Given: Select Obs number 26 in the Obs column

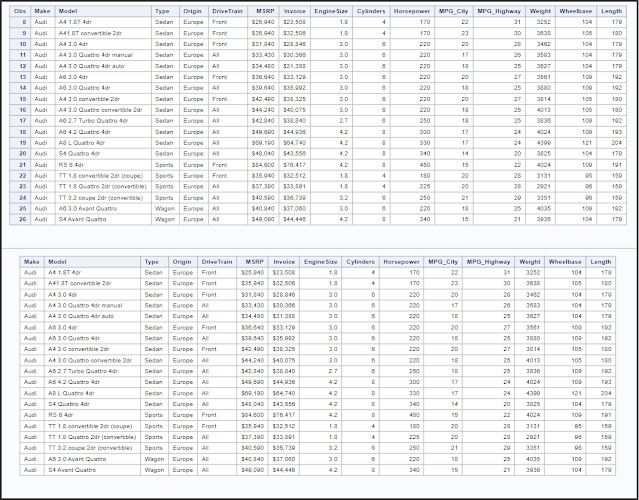Looking at the screenshot, I should click(x=23, y=219).
